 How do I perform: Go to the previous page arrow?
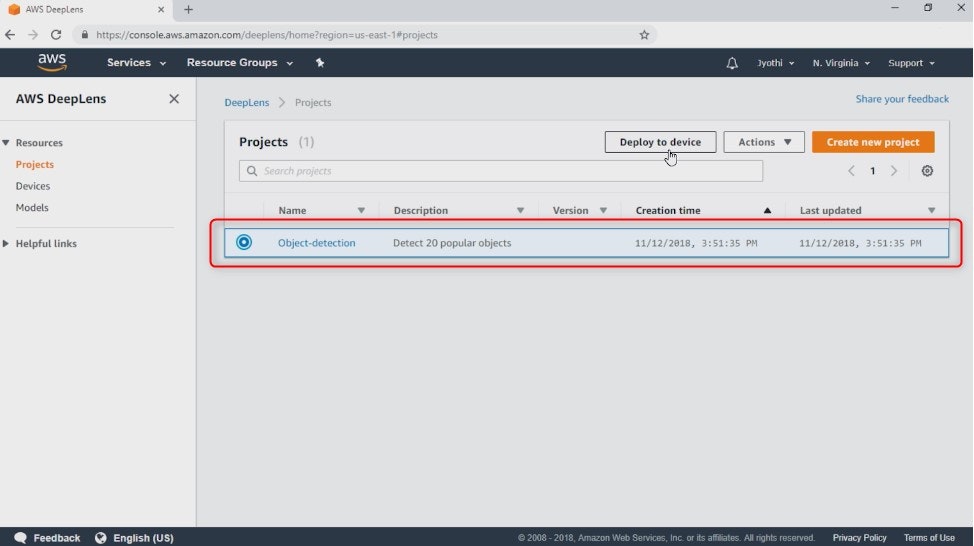tap(851, 171)
